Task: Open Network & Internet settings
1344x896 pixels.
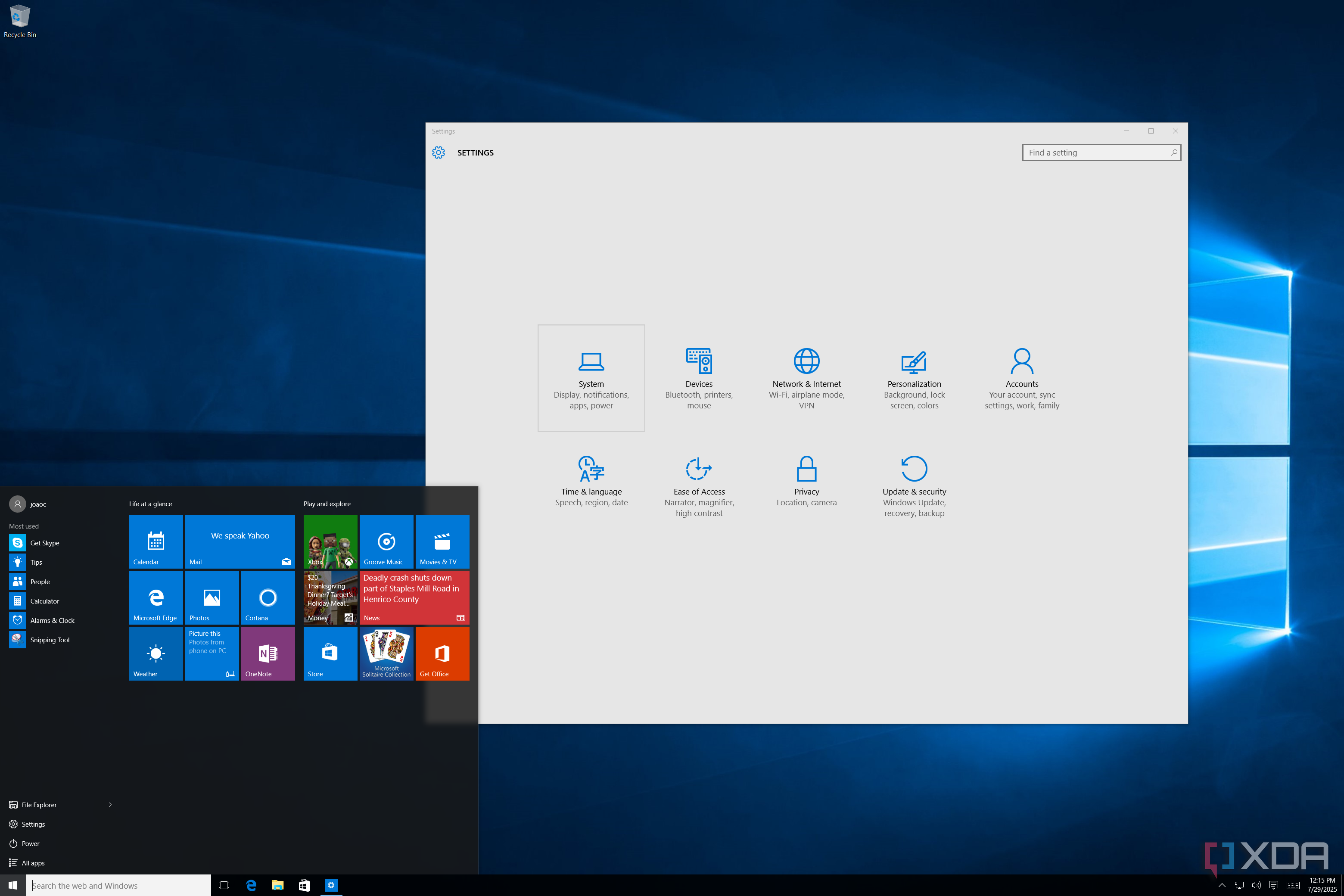Action: [x=806, y=378]
